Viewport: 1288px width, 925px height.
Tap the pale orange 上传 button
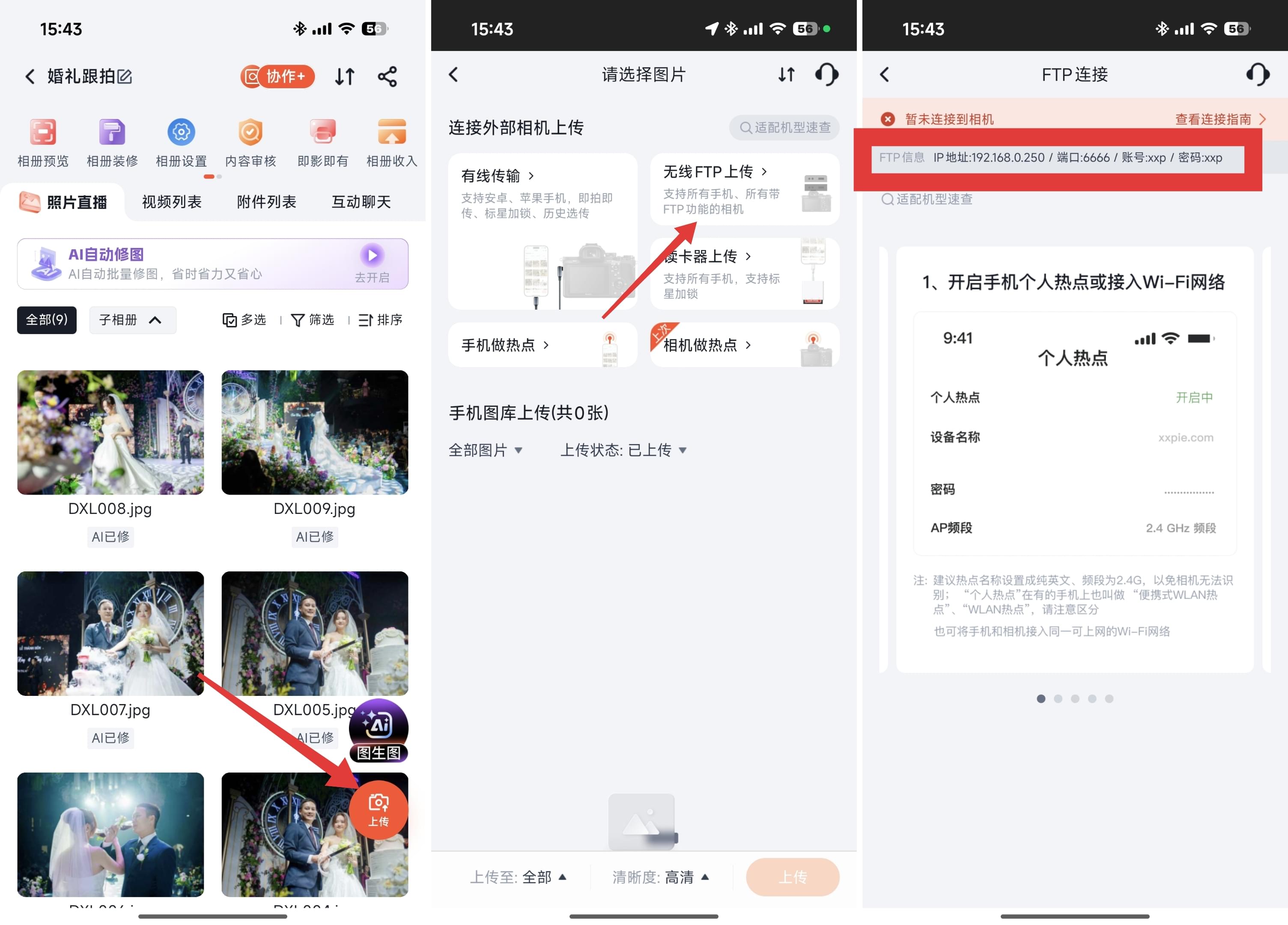click(x=792, y=877)
